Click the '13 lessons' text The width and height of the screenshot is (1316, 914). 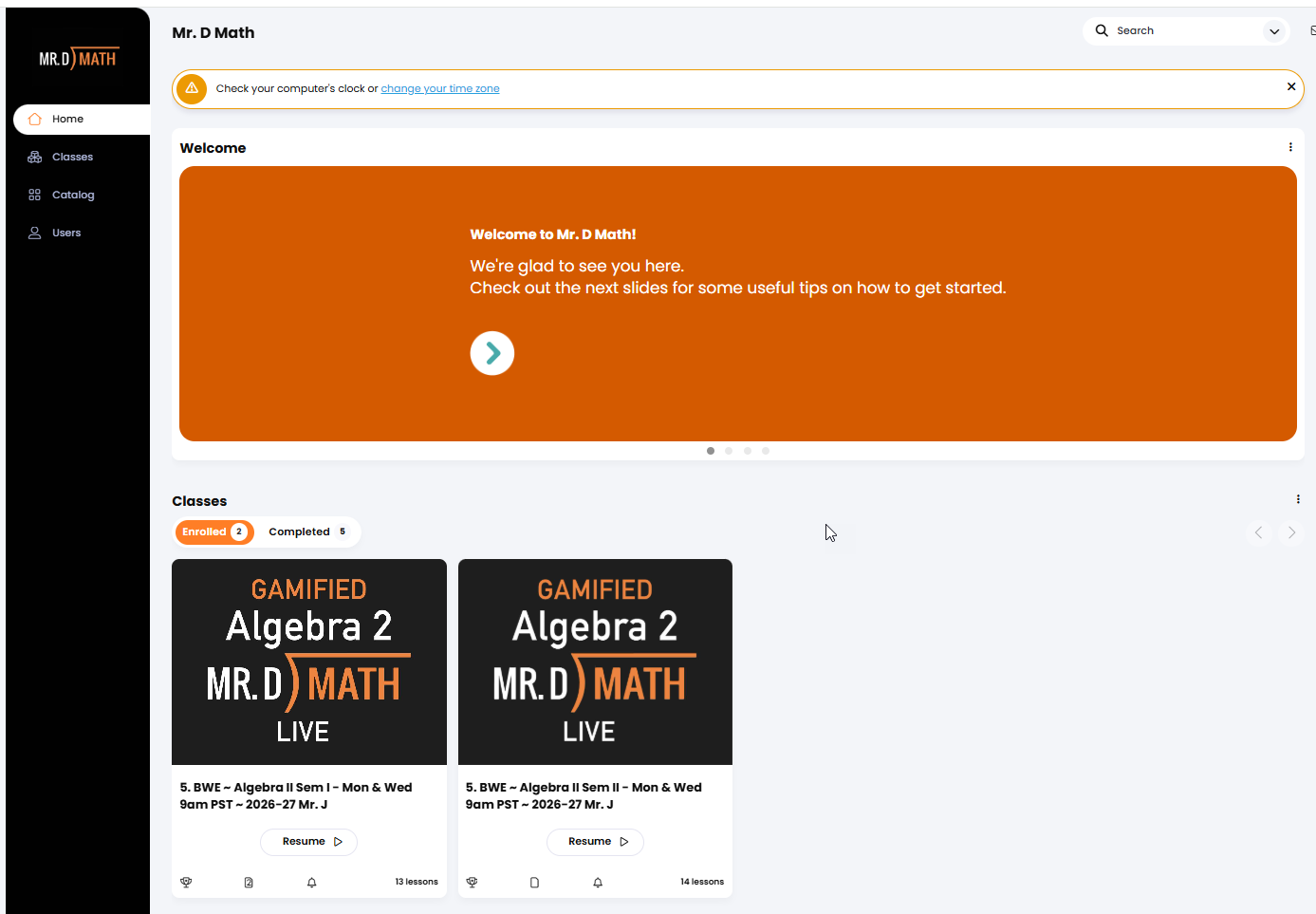point(417,882)
